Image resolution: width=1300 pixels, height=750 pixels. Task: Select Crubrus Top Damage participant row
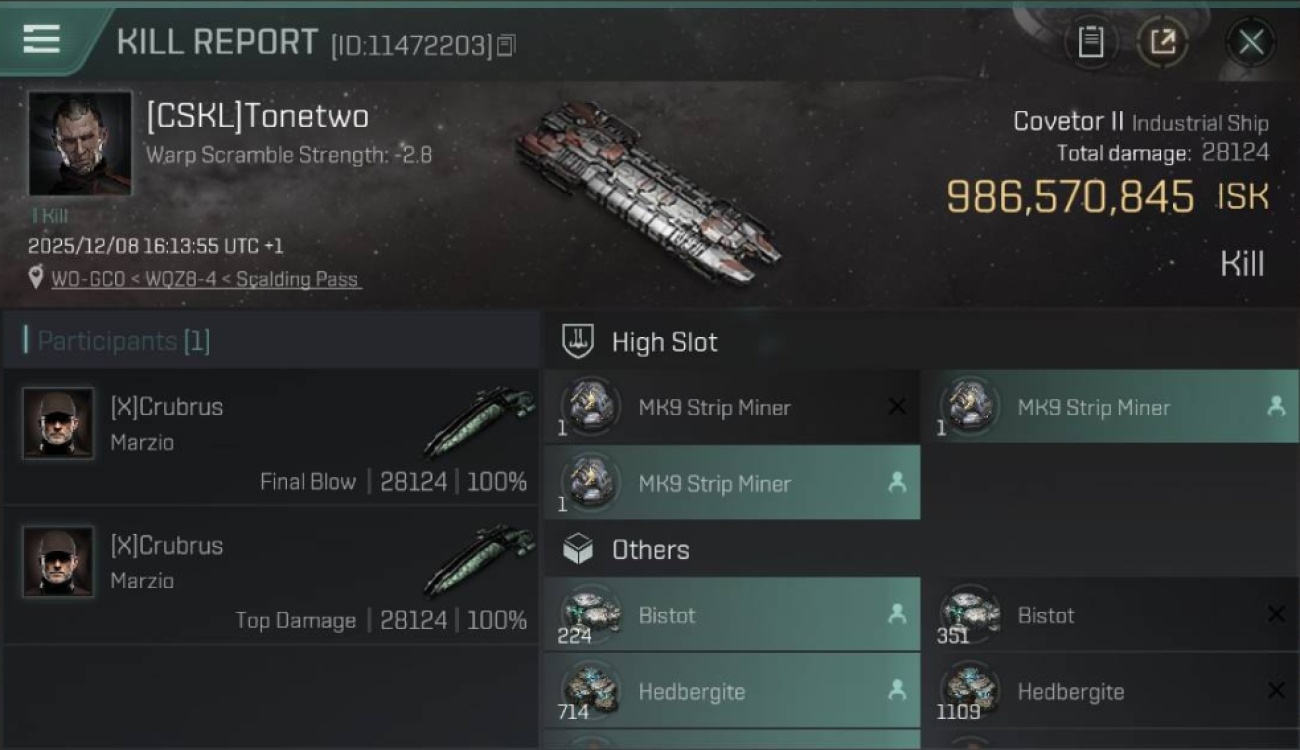(x=272, y=575)
